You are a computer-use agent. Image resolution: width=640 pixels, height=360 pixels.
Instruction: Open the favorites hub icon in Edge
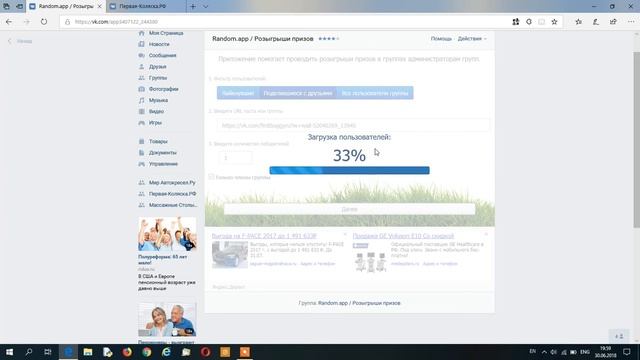click(578, 22)
